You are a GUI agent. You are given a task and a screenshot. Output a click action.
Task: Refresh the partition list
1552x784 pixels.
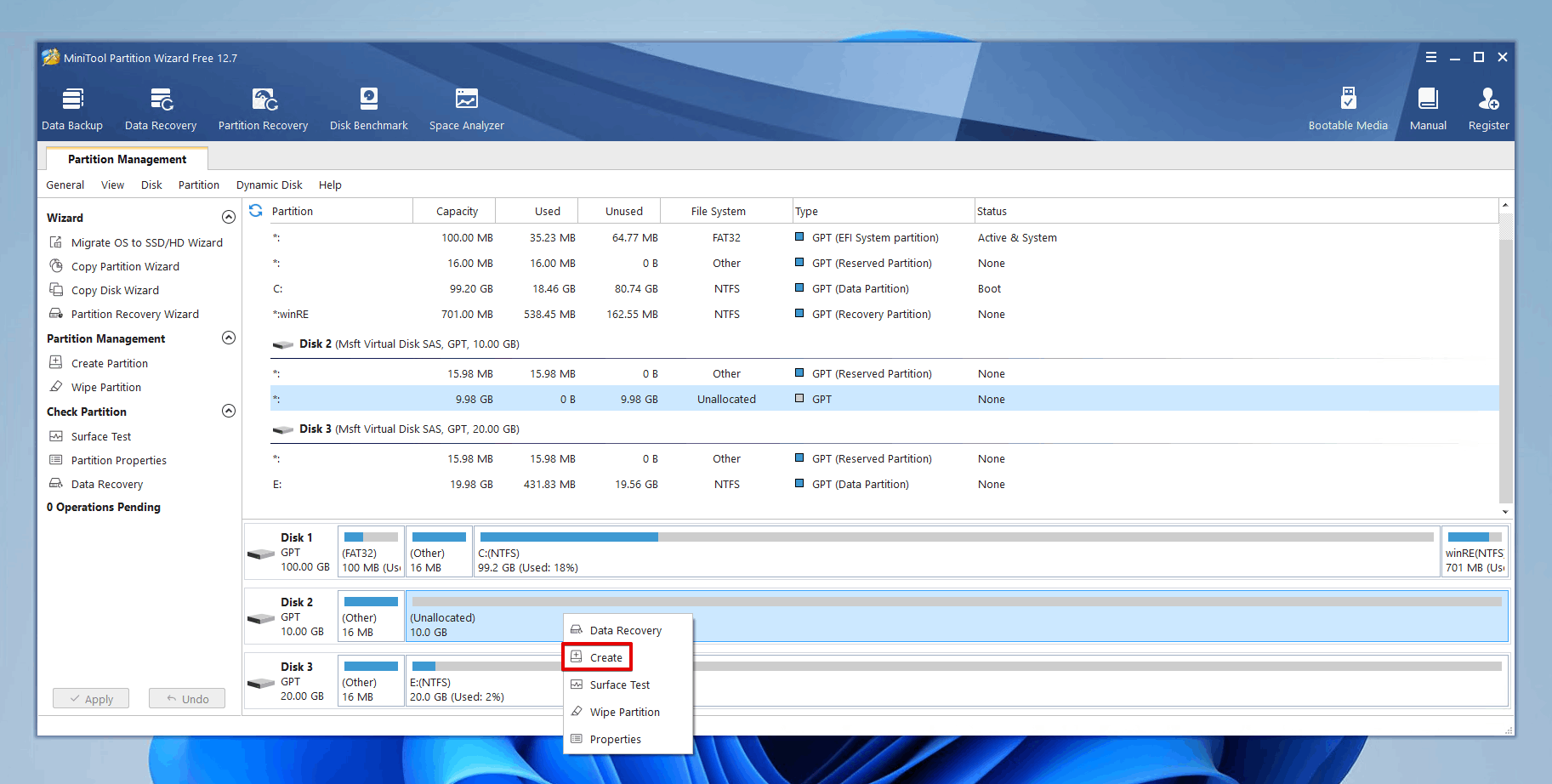click(x=256, y=210)
